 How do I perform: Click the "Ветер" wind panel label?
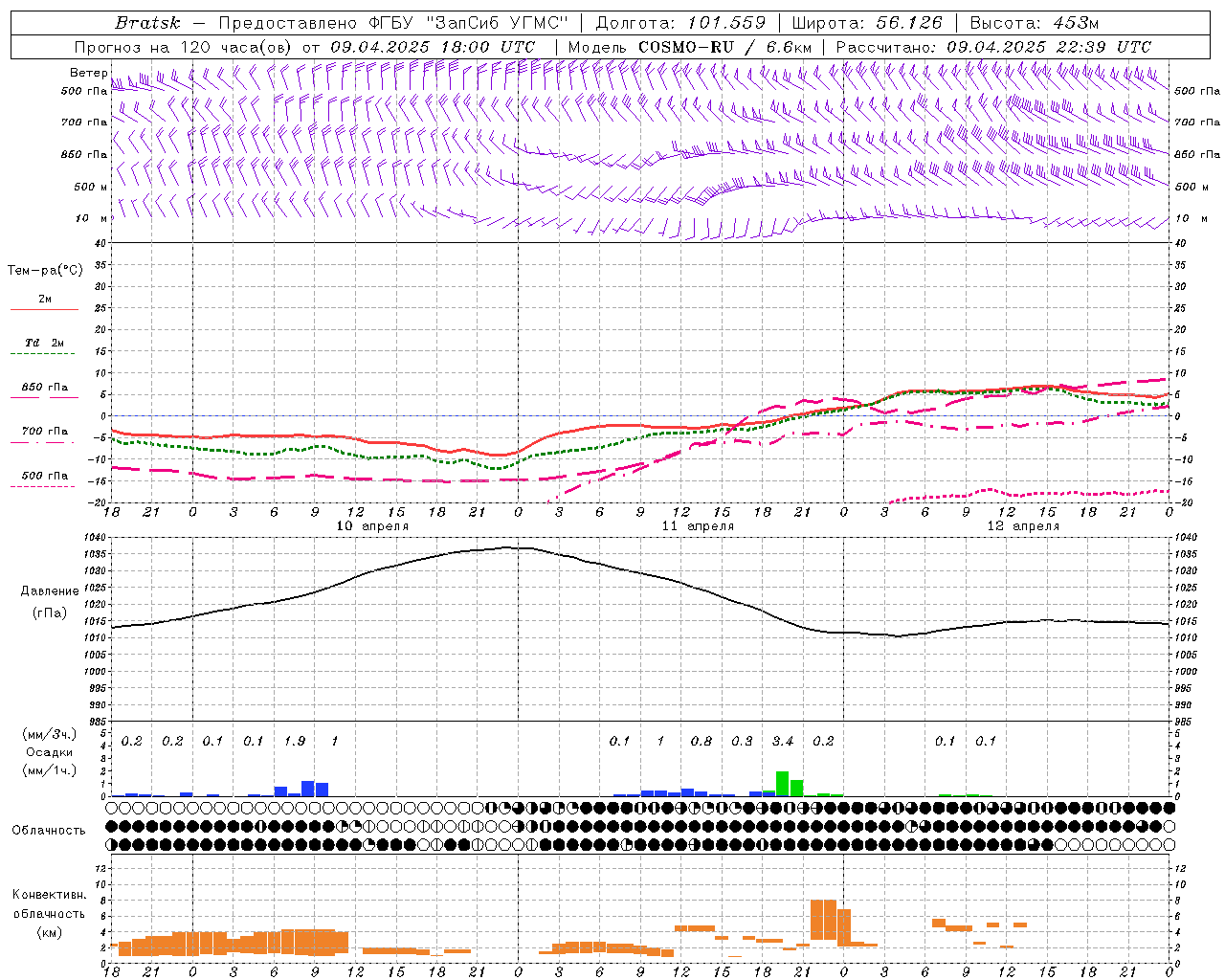click(x=88, y=73)
